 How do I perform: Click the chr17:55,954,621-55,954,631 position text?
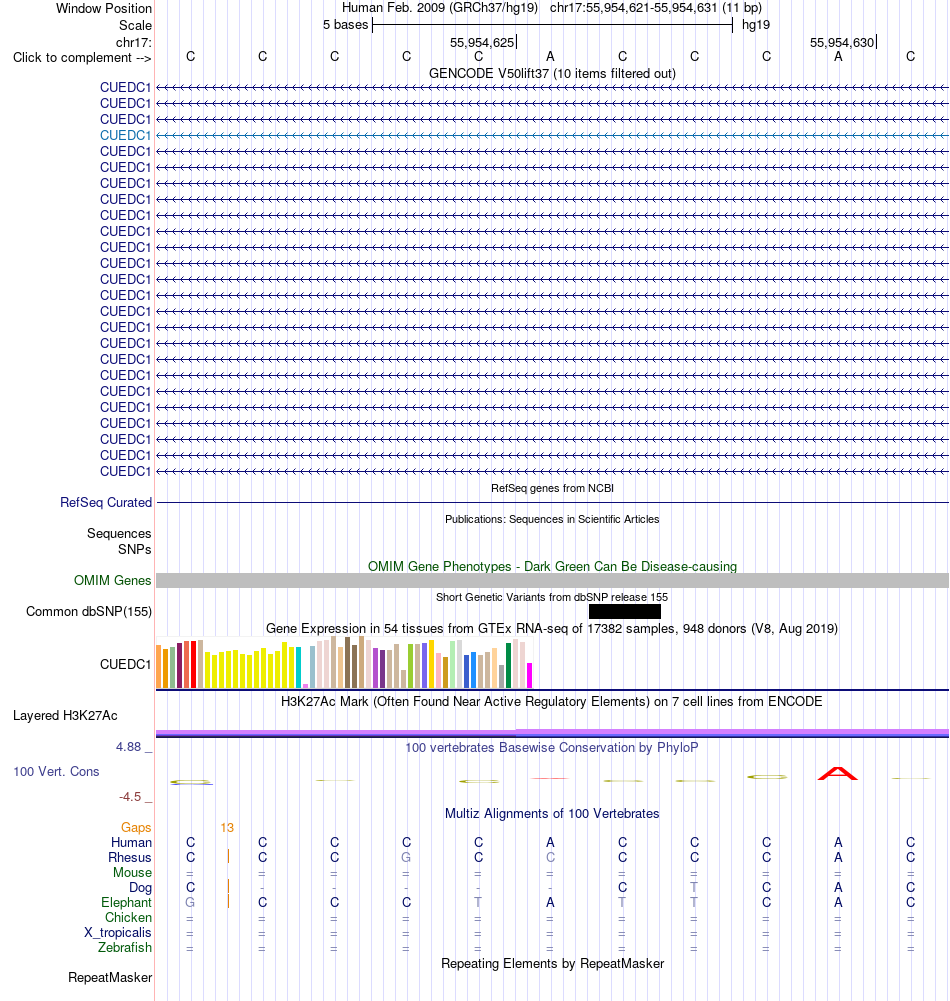point(633,8)
